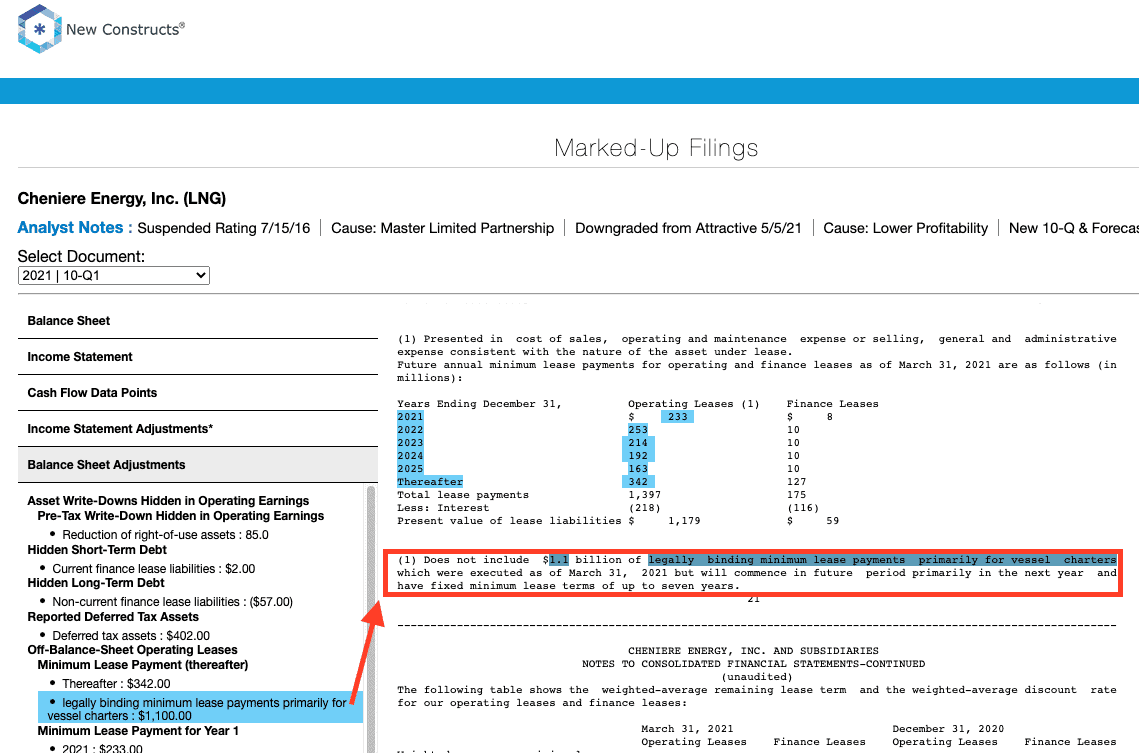Click the highlighted year 2023 cell
Image resolution: width=1139 pixels, height=753 pixels.
click(410, 443)
